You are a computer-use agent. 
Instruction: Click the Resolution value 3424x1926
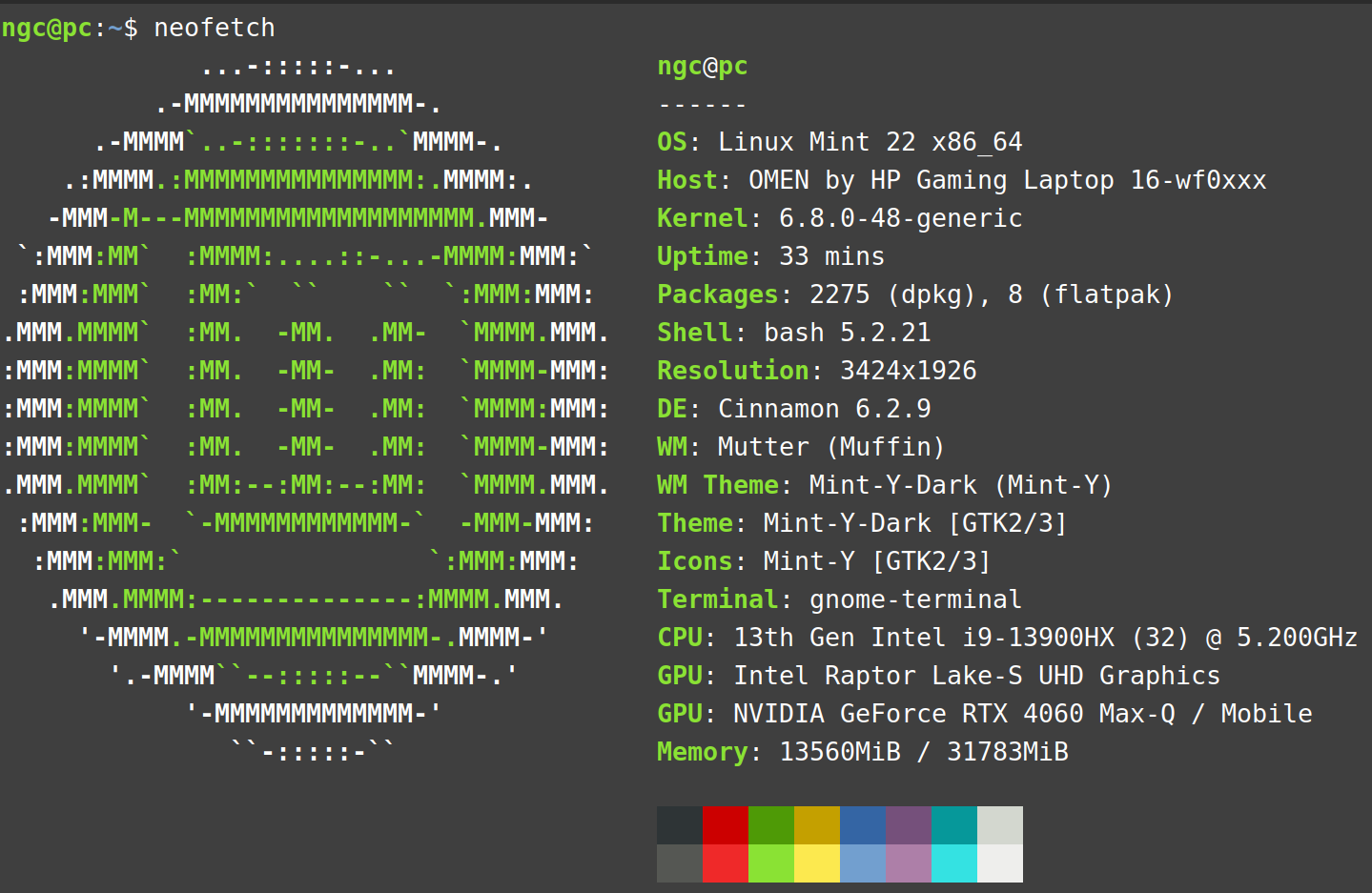(908, 371)
